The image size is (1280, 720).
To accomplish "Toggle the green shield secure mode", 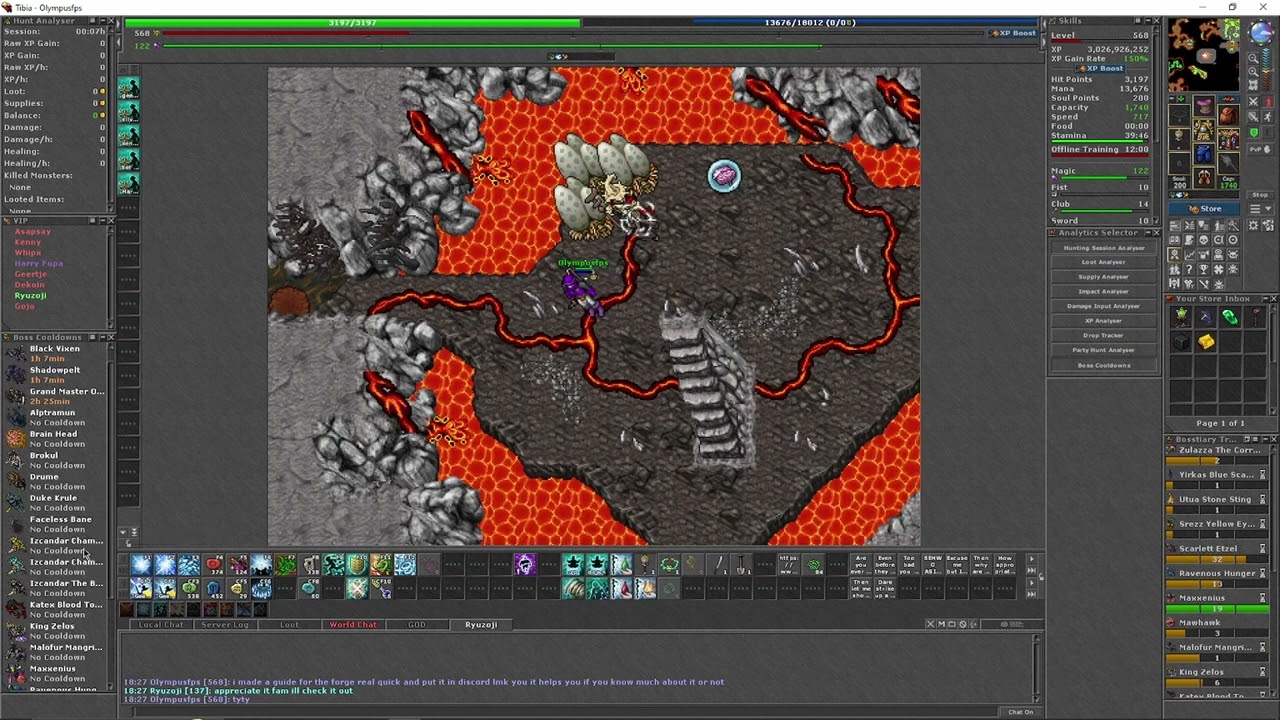I will 1254,133.
